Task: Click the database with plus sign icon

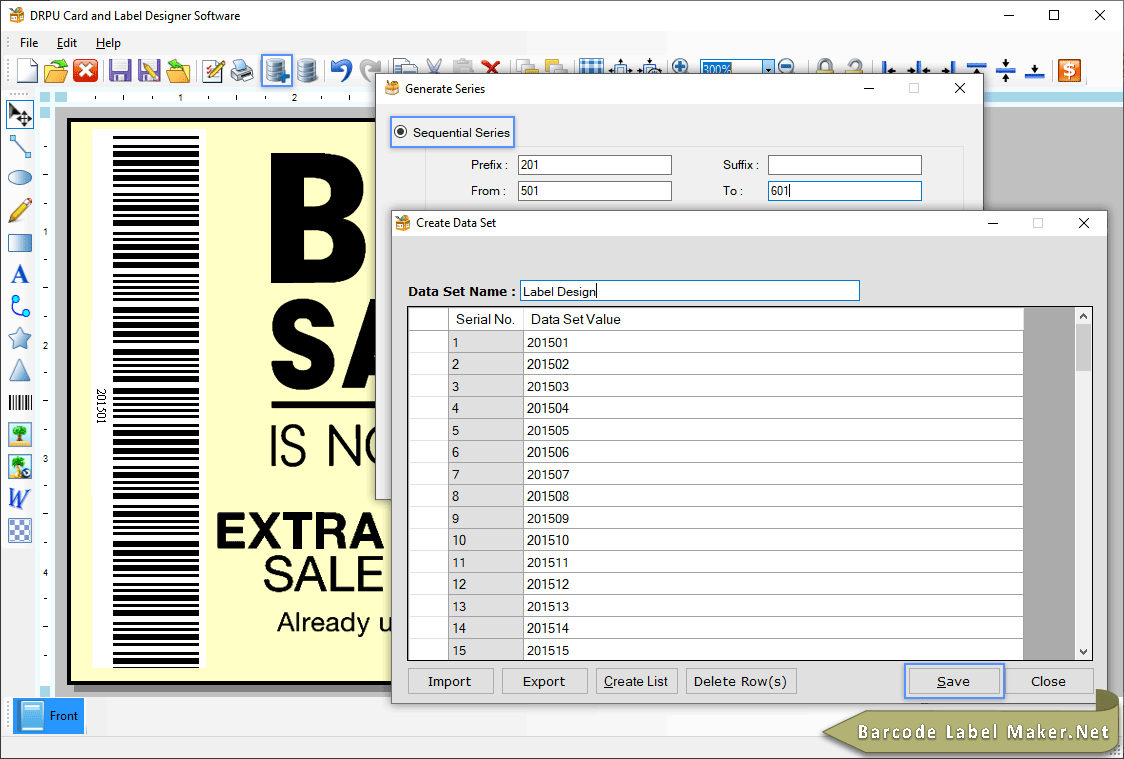Action: 277,70
